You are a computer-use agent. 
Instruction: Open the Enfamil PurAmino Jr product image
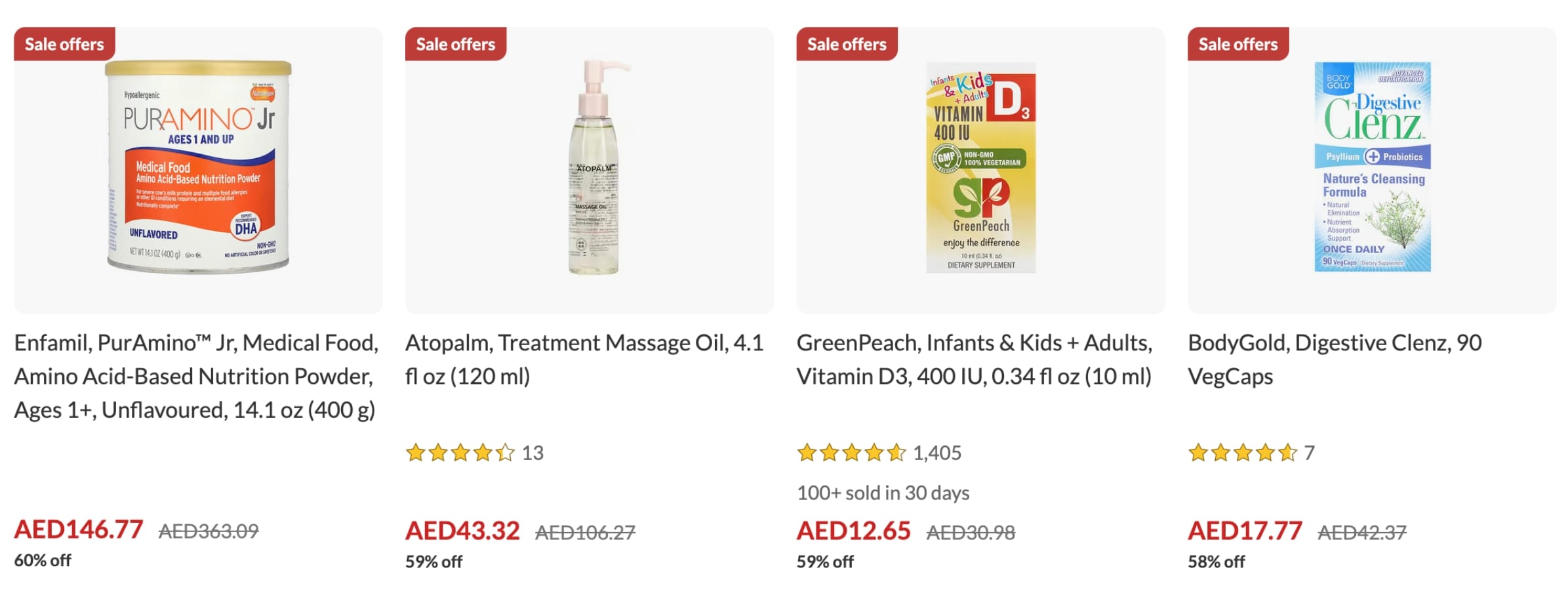point(198,168)
